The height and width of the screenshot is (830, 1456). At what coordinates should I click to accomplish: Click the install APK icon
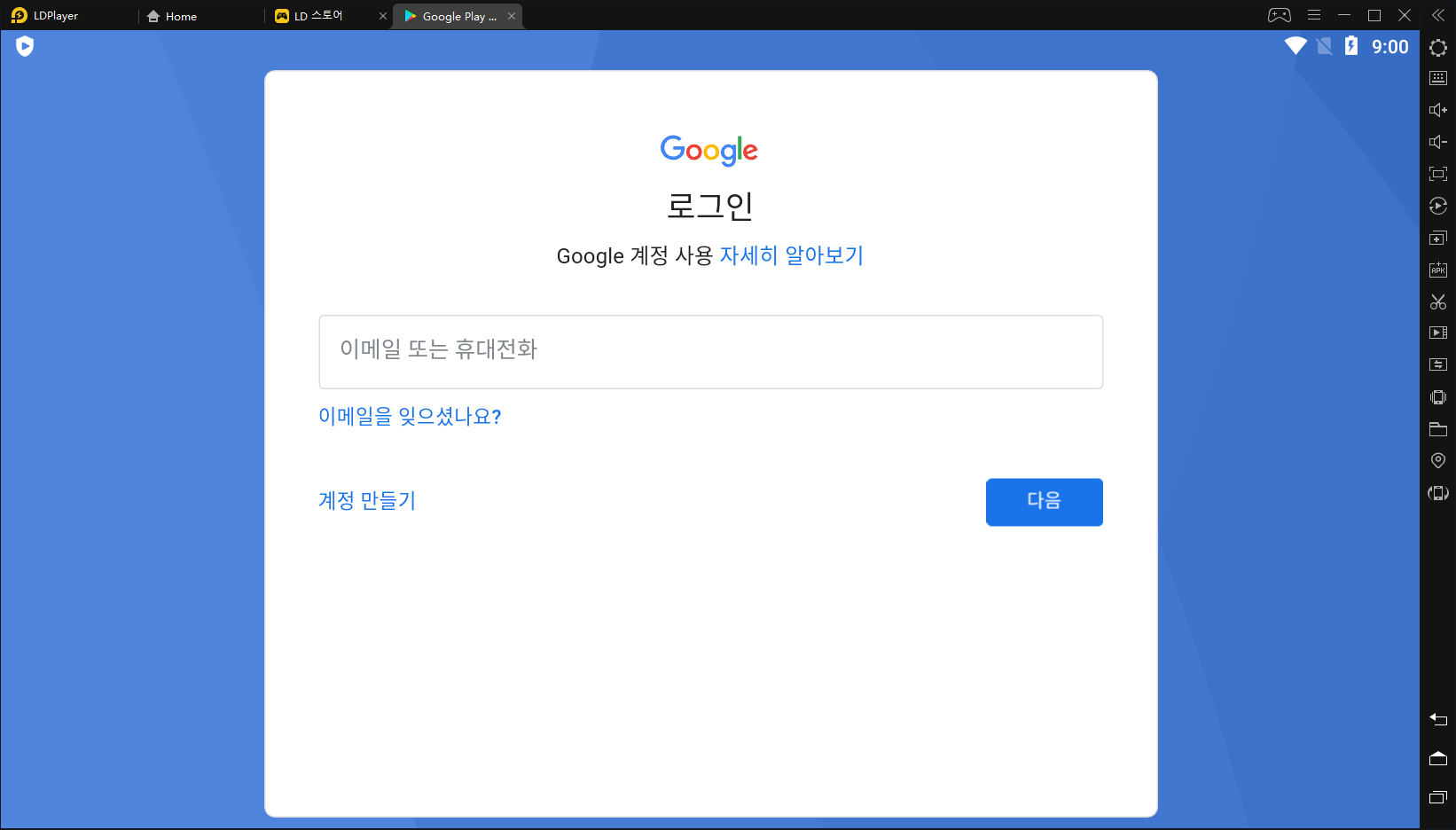coord(1438,270)
